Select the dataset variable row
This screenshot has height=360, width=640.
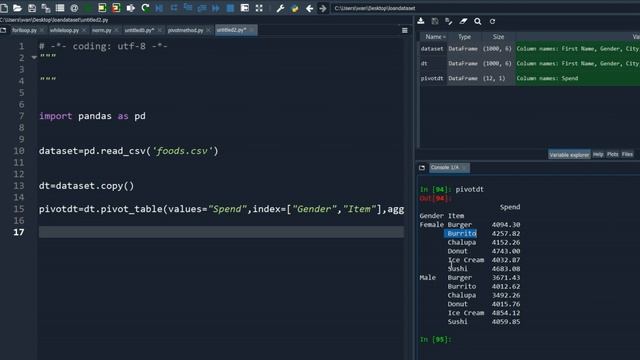(x=530, y=49)
